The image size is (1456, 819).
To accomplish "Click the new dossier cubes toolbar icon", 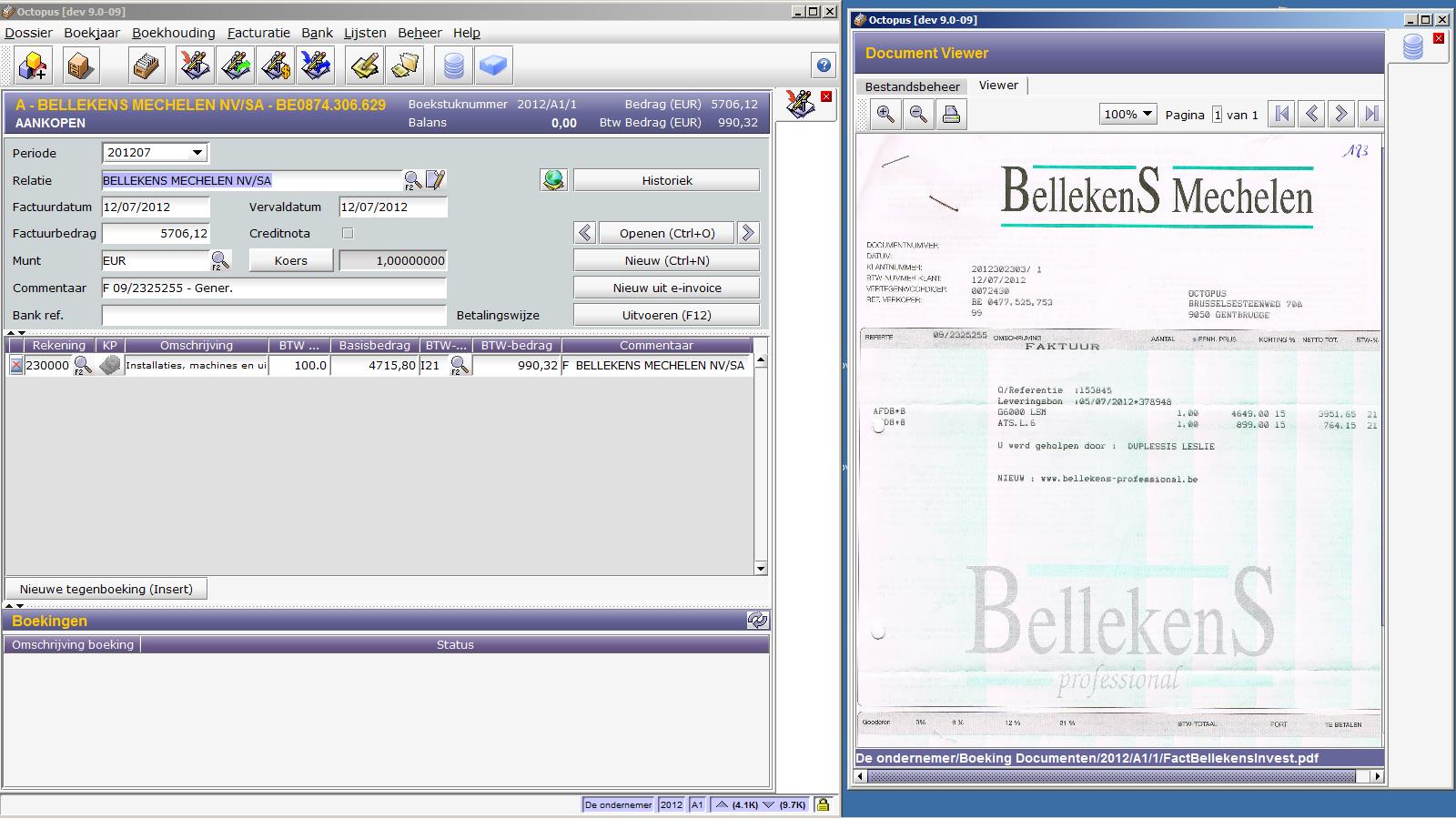I will [x=34, y=66].
